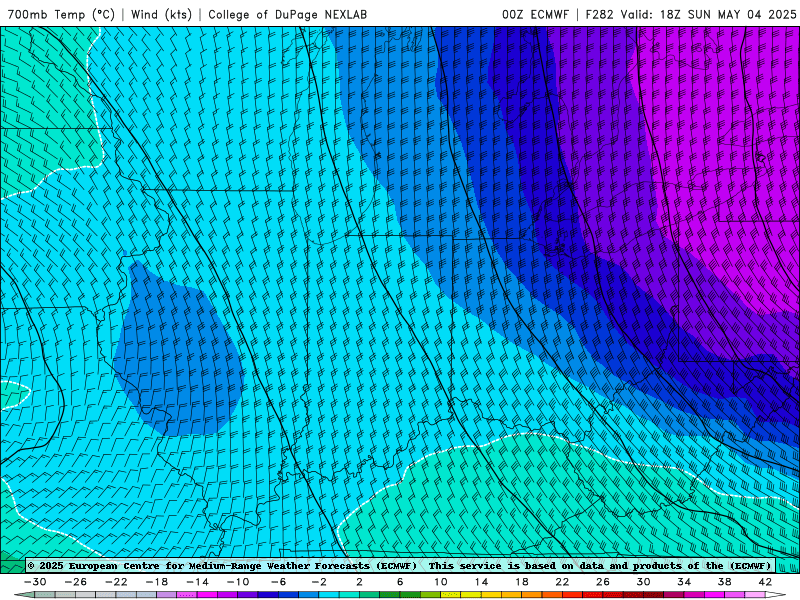The width and height of the screenshot is (800, 600).
Task: Click 'College of DuPage NEXLAB' header text
Action: (x=287, y=14)
